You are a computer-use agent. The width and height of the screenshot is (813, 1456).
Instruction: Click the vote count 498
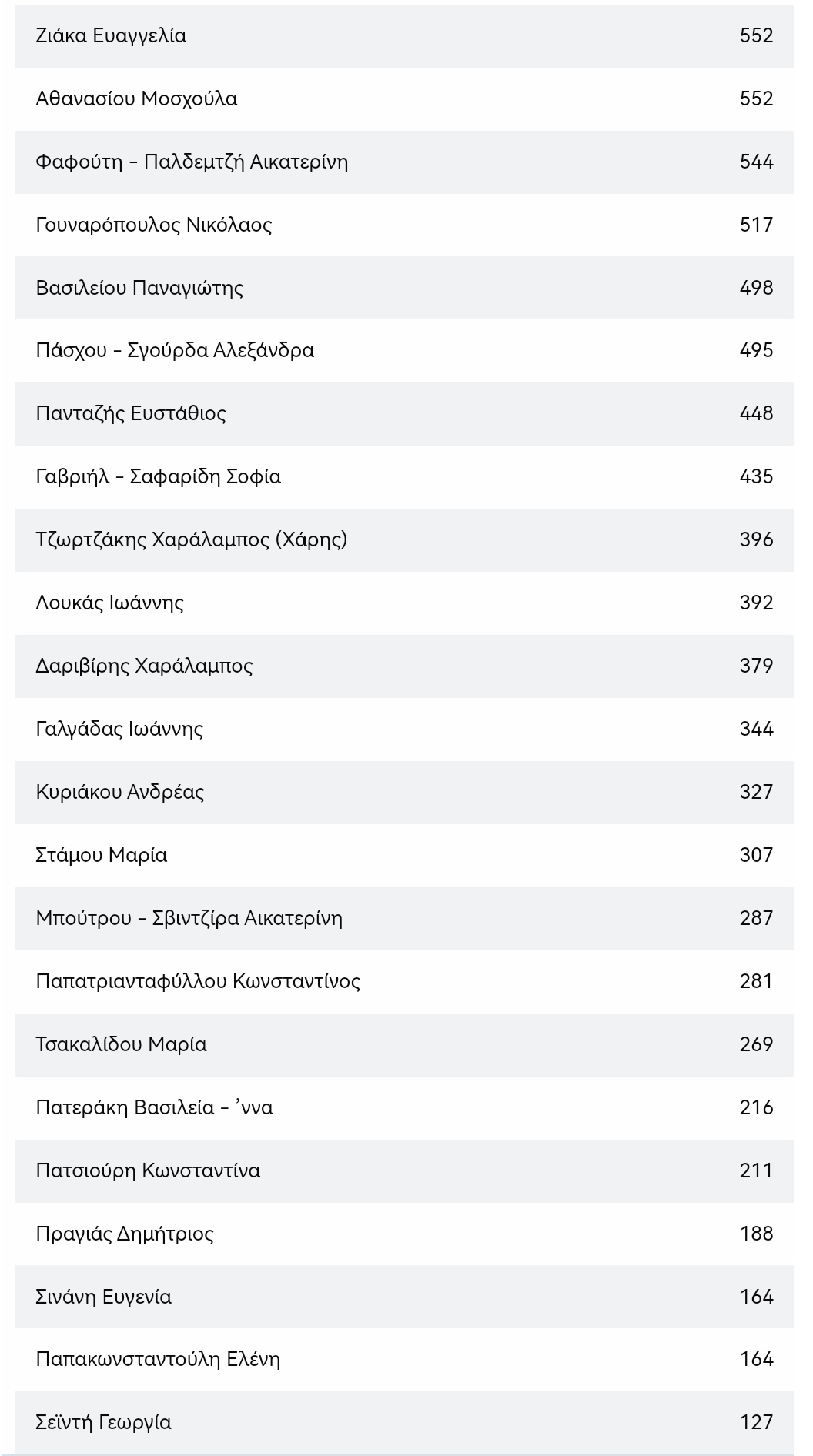click(755, 288)
